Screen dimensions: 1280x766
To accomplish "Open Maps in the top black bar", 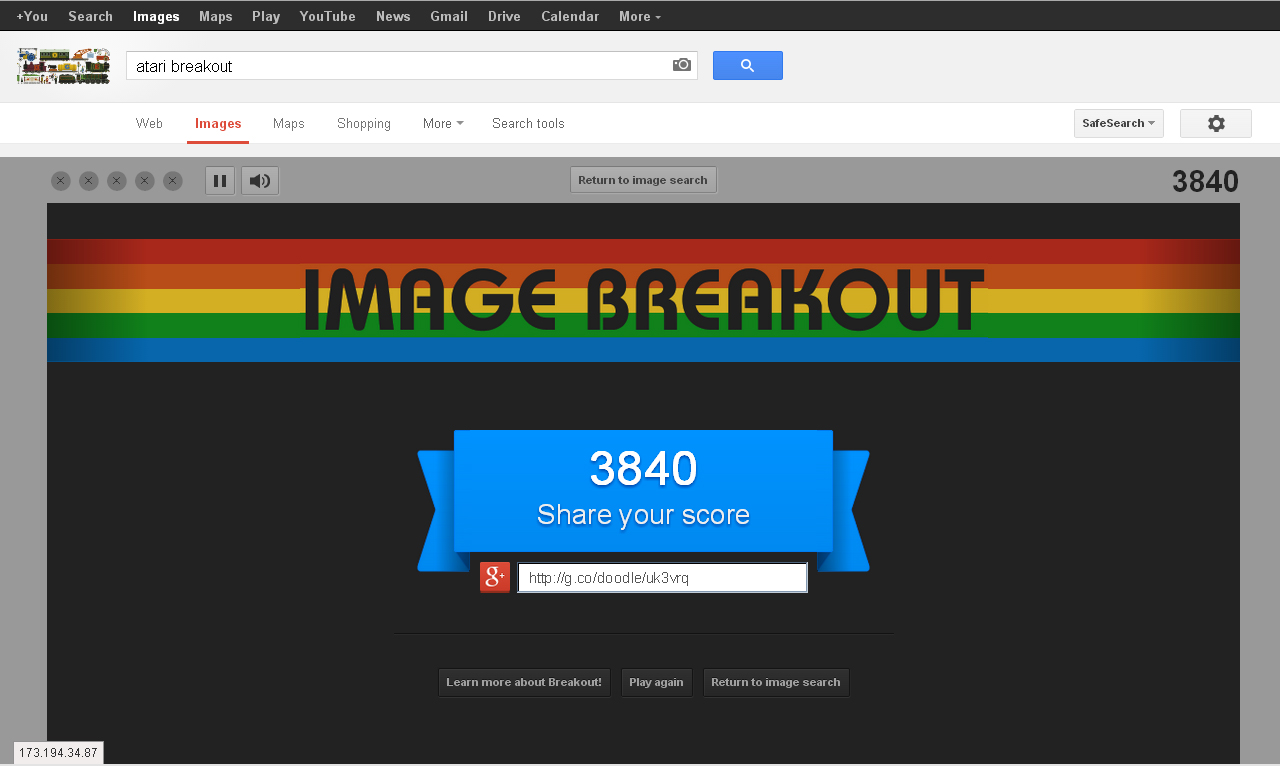I will point(216,16).
